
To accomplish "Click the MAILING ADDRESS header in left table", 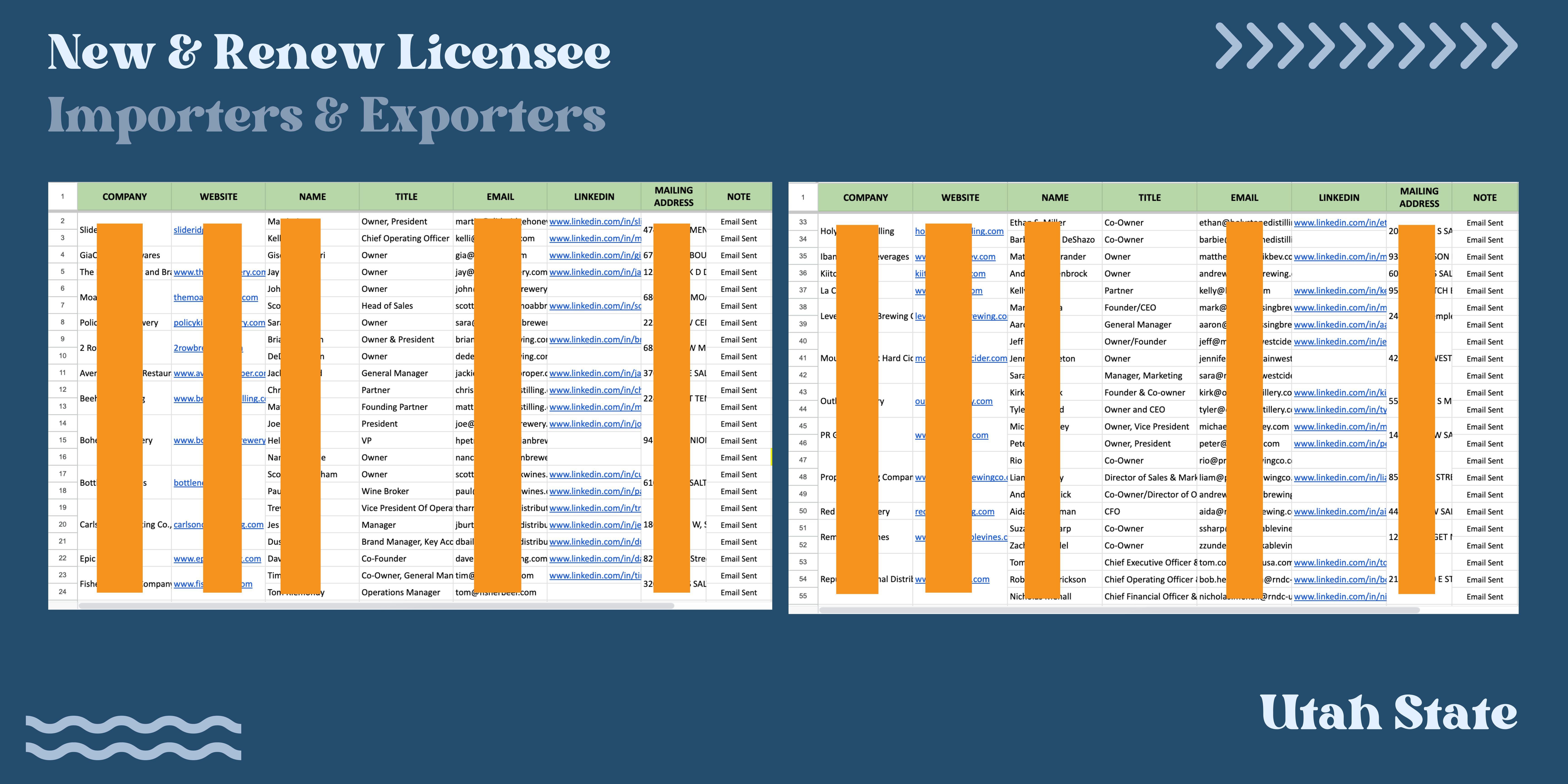I will pos(673,197).
